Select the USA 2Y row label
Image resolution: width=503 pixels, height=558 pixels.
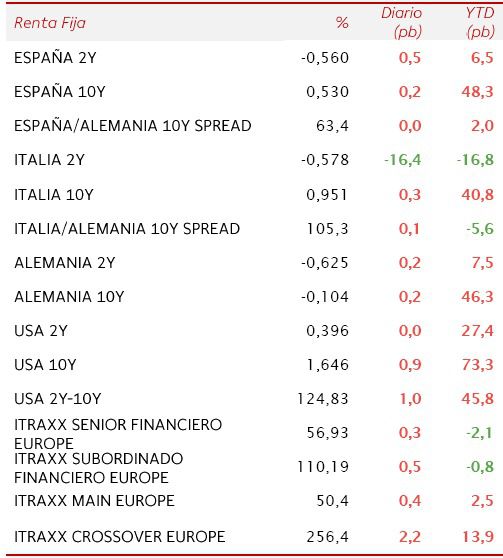click(x=41, y=331)
